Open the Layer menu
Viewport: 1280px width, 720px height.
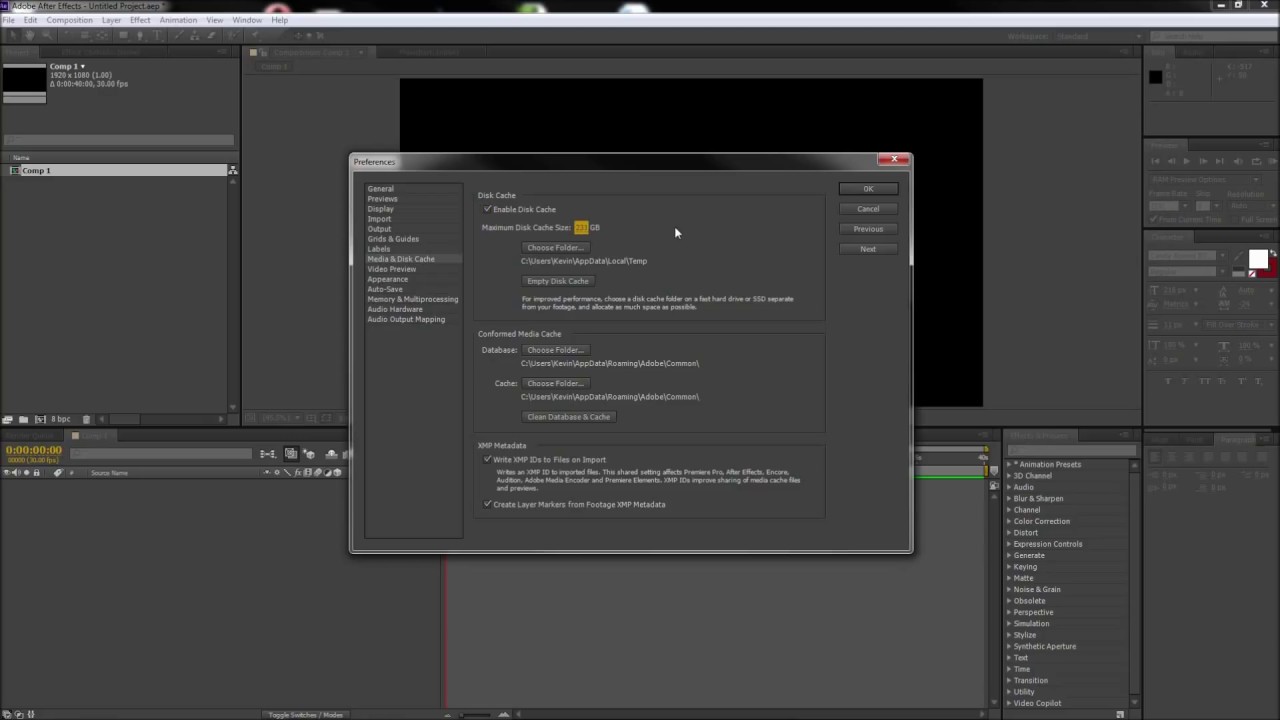[x=111, y=20]
